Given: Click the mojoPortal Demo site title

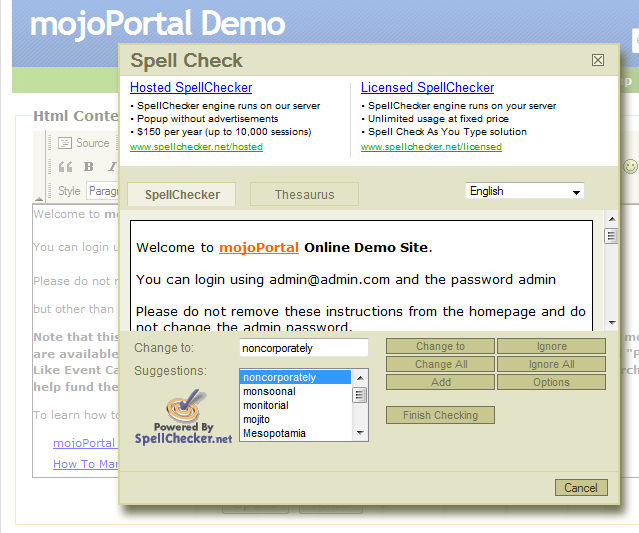Looking at the screenshot, I should 157,24.
